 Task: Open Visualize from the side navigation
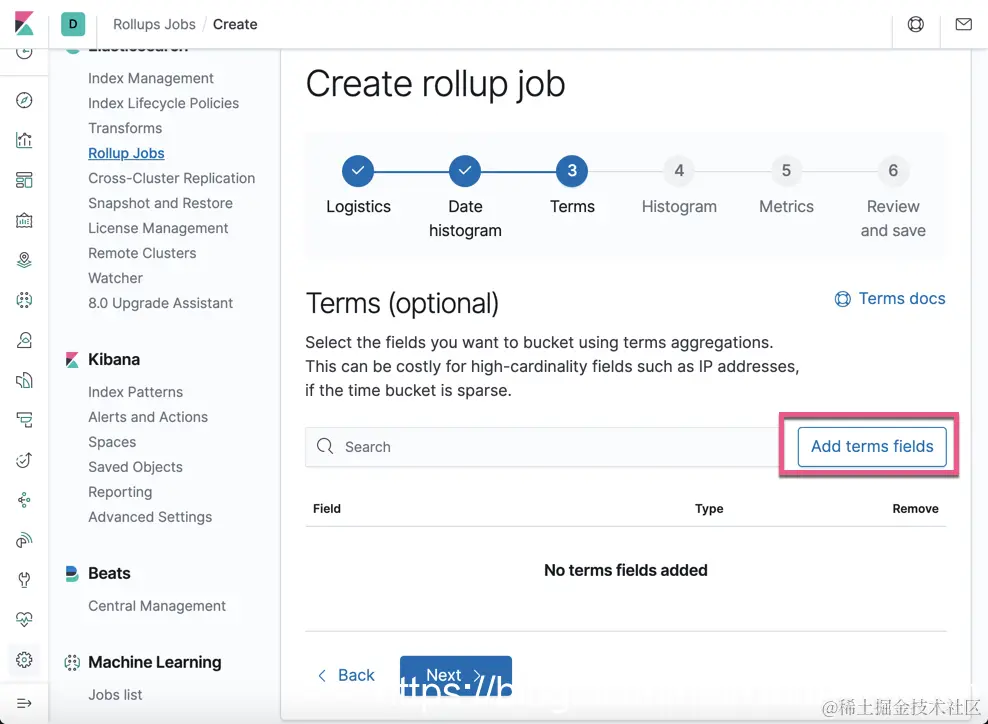(24, 140)
